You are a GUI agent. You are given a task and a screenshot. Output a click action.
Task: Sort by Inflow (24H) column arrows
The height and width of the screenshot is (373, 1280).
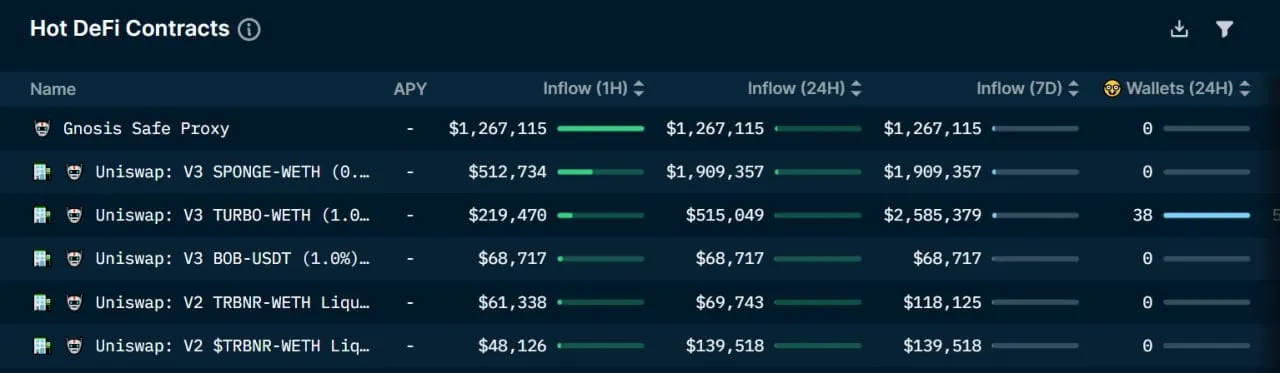click(x=856, y=88)
